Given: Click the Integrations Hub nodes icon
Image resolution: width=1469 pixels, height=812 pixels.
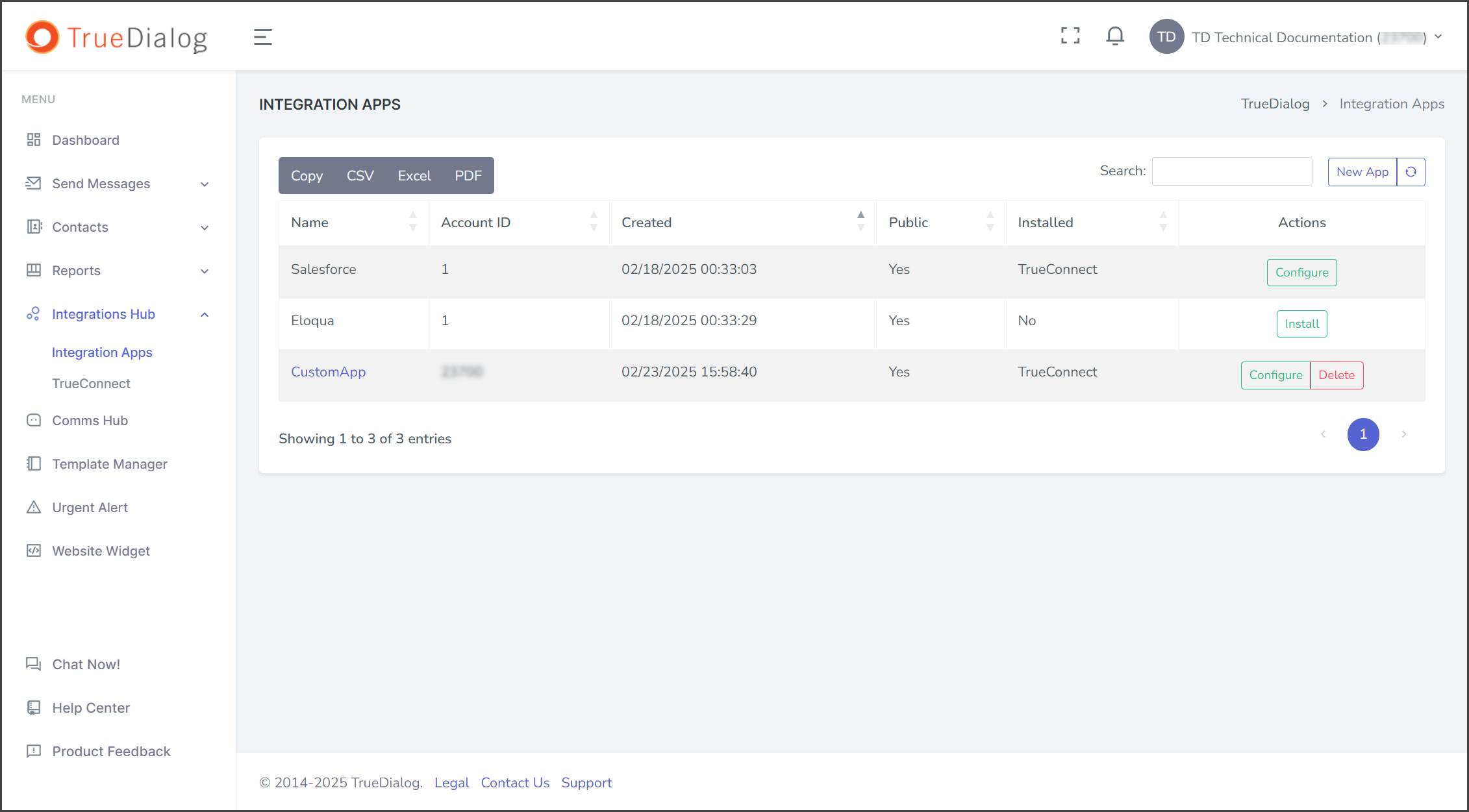Looking at the screenshot, I should tap(34, 314).
